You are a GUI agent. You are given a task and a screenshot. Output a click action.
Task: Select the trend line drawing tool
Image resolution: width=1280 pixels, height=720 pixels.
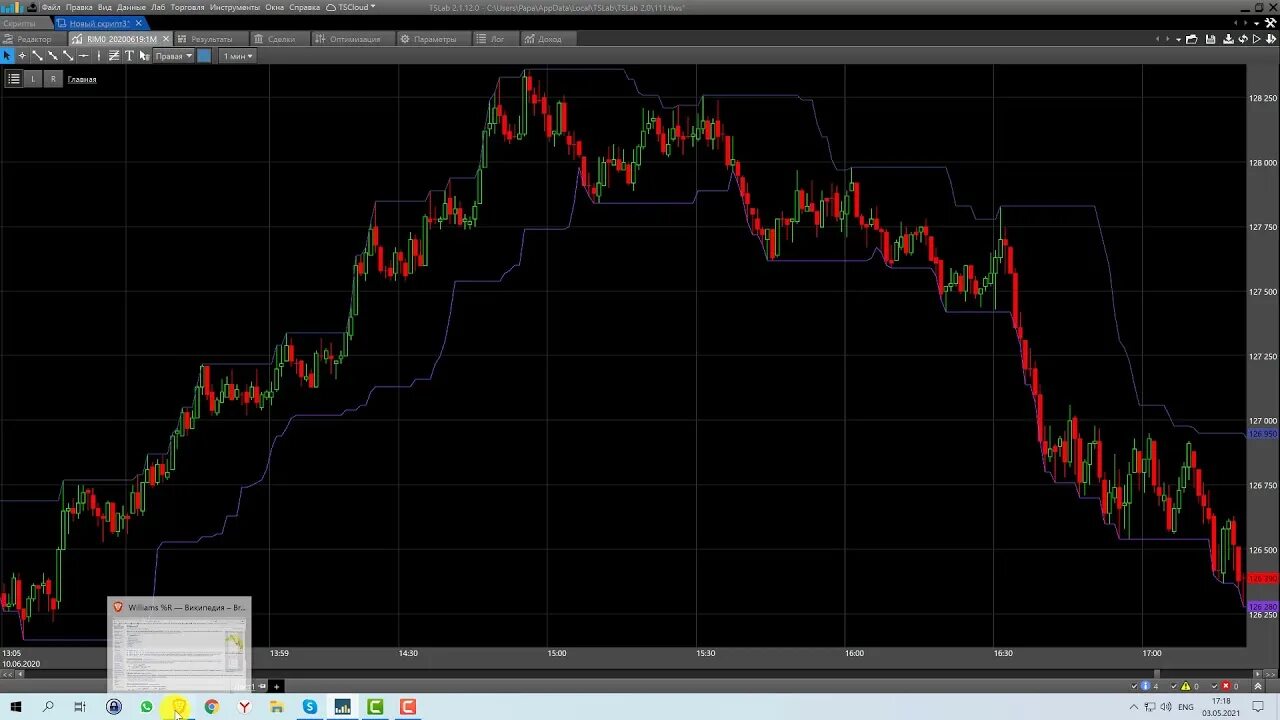click(x=38, y=55)
